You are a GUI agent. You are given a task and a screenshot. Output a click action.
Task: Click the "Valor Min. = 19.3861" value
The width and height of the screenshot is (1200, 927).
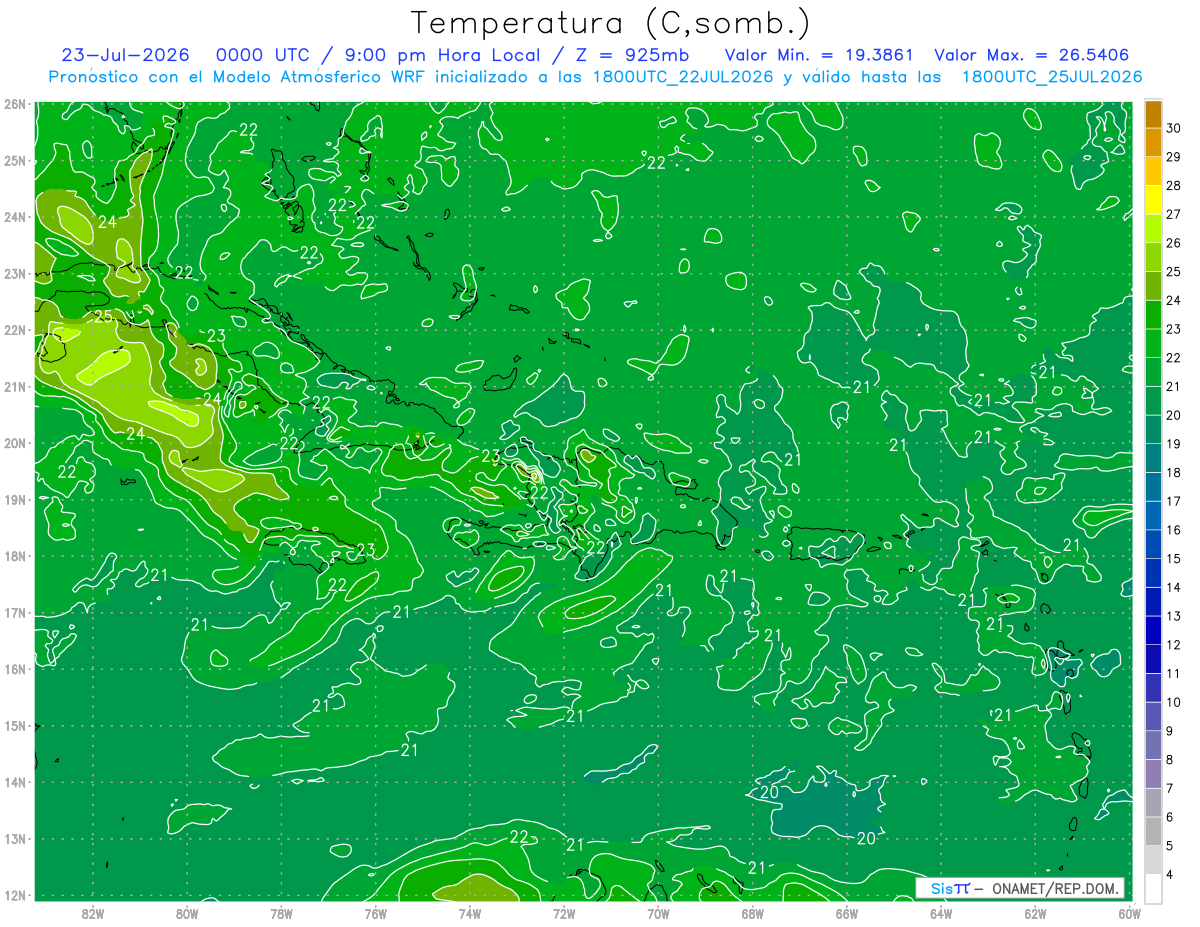tap(818, 55)
